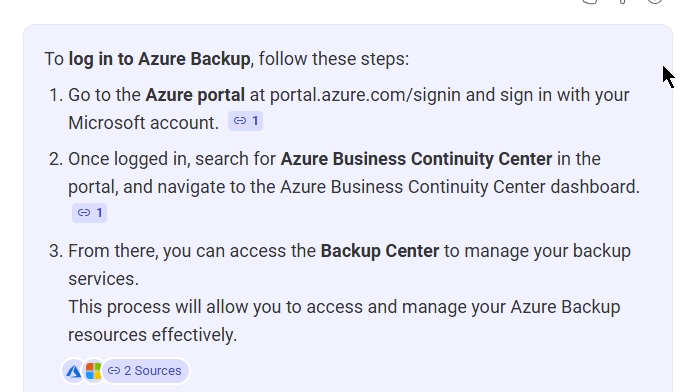
Task: Open the citation badge after "Microsoft account."
Action: click(245, 121)
